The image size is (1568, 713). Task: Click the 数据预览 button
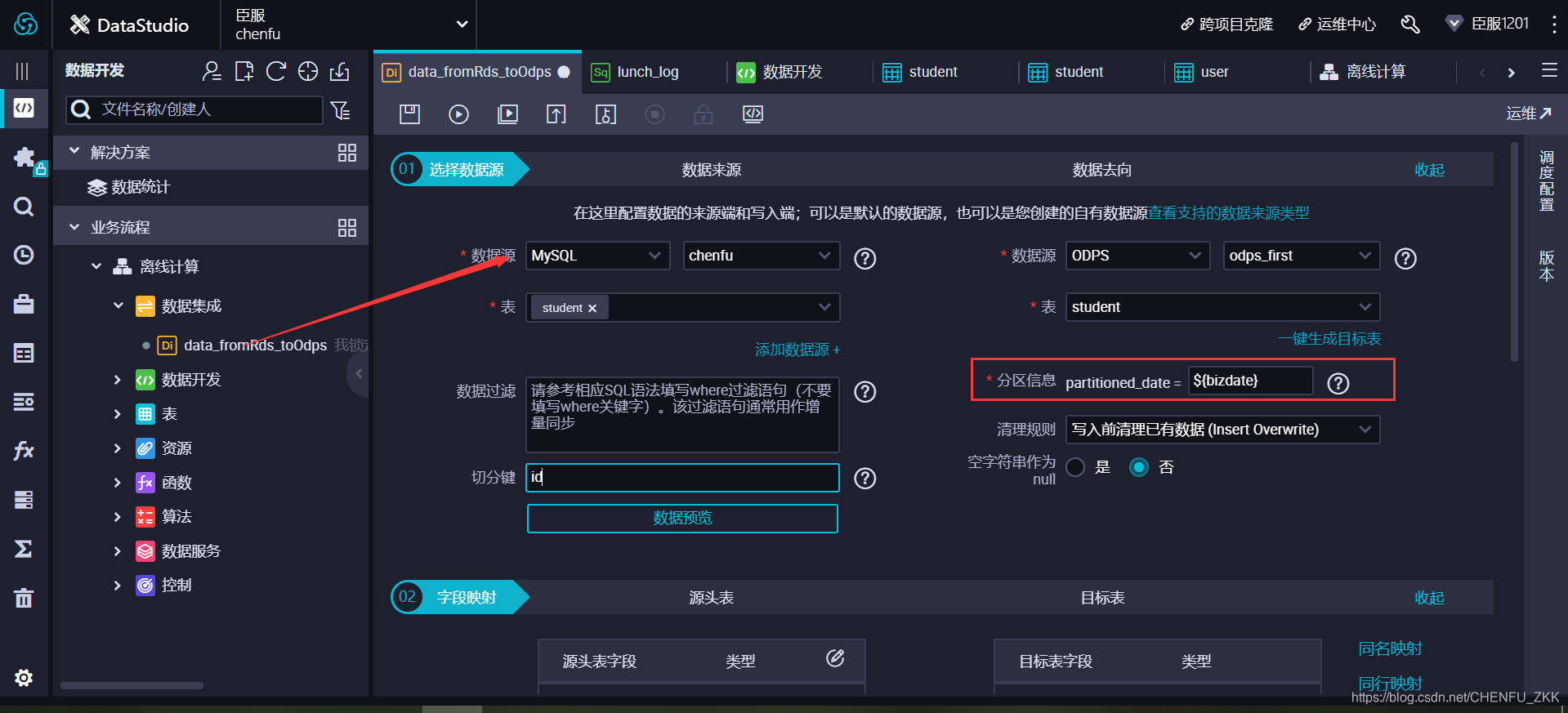pyautogui.click(x=682, y=519)
